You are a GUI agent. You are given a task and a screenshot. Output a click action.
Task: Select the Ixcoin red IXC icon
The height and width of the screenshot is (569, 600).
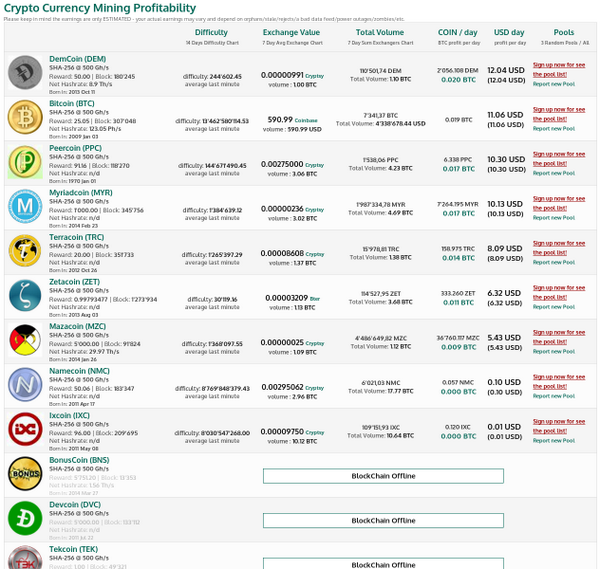coord(25,429)
